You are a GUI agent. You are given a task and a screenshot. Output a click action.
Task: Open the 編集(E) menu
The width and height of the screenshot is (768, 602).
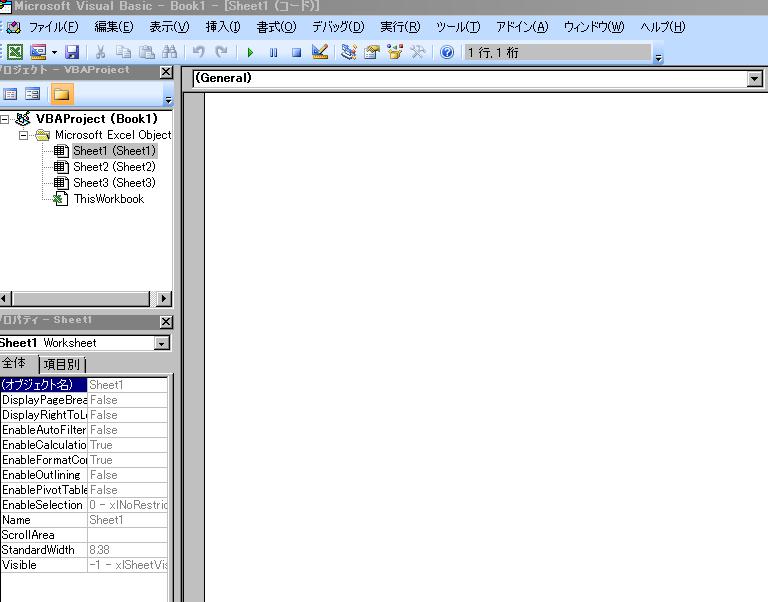[114, 27]
